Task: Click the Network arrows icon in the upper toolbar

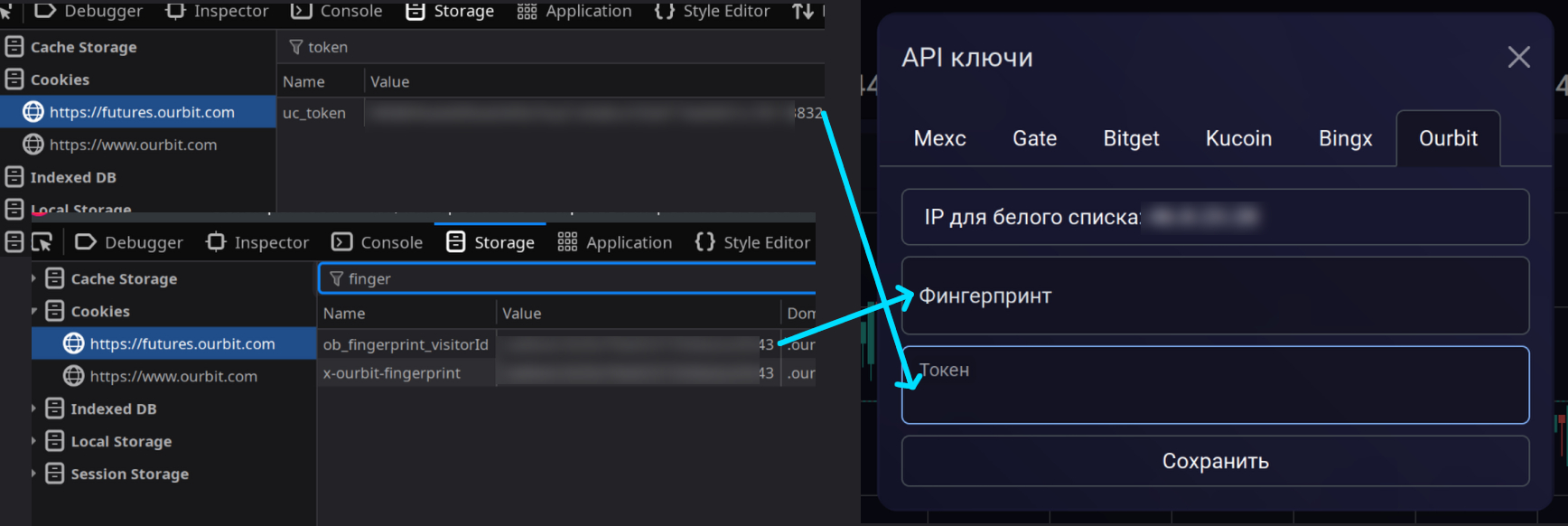Action: coord(802,12)
